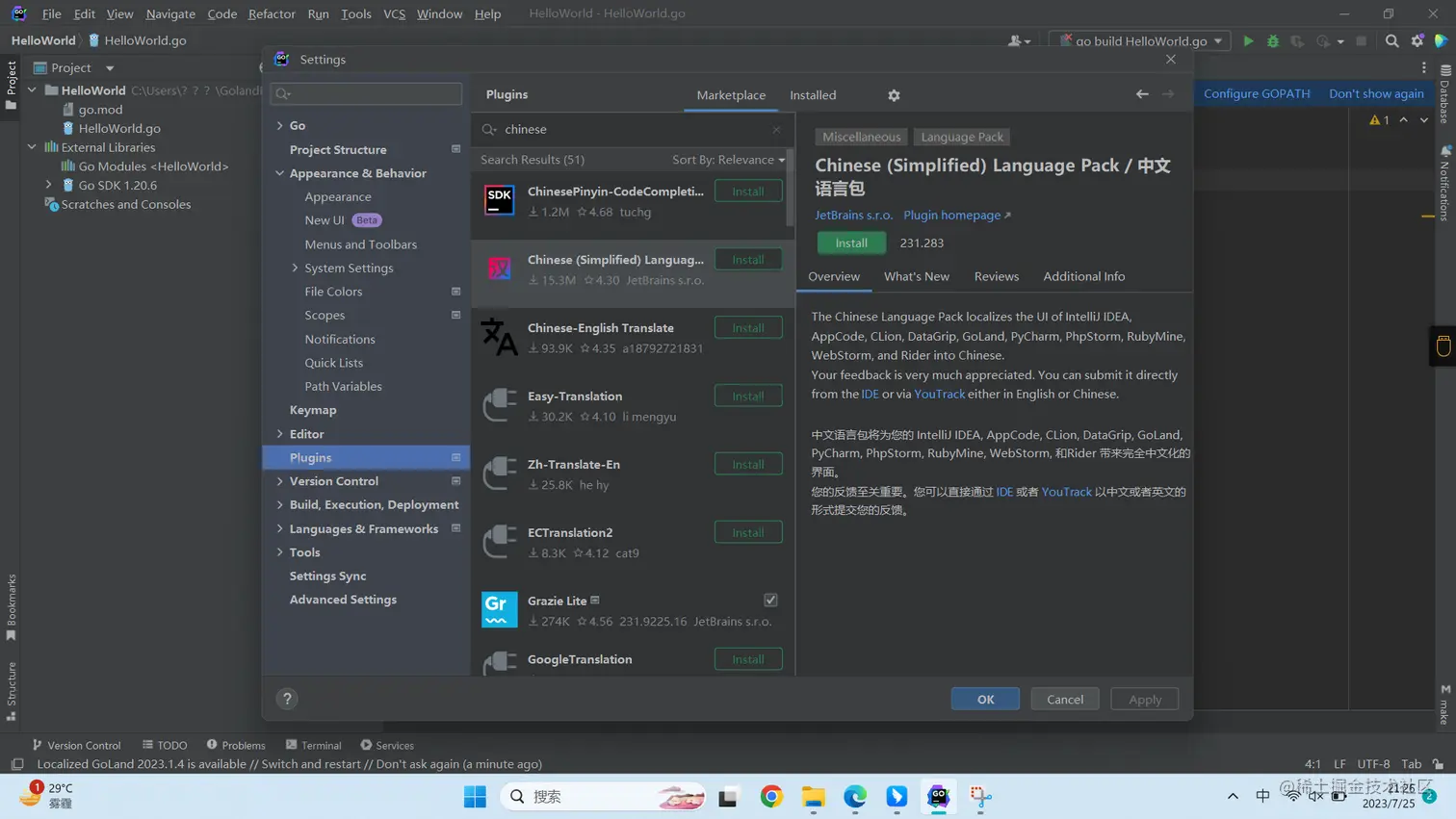Click the code with me user icon
Viewport: 1456px width, 819px height.
tap(1018, 41)
